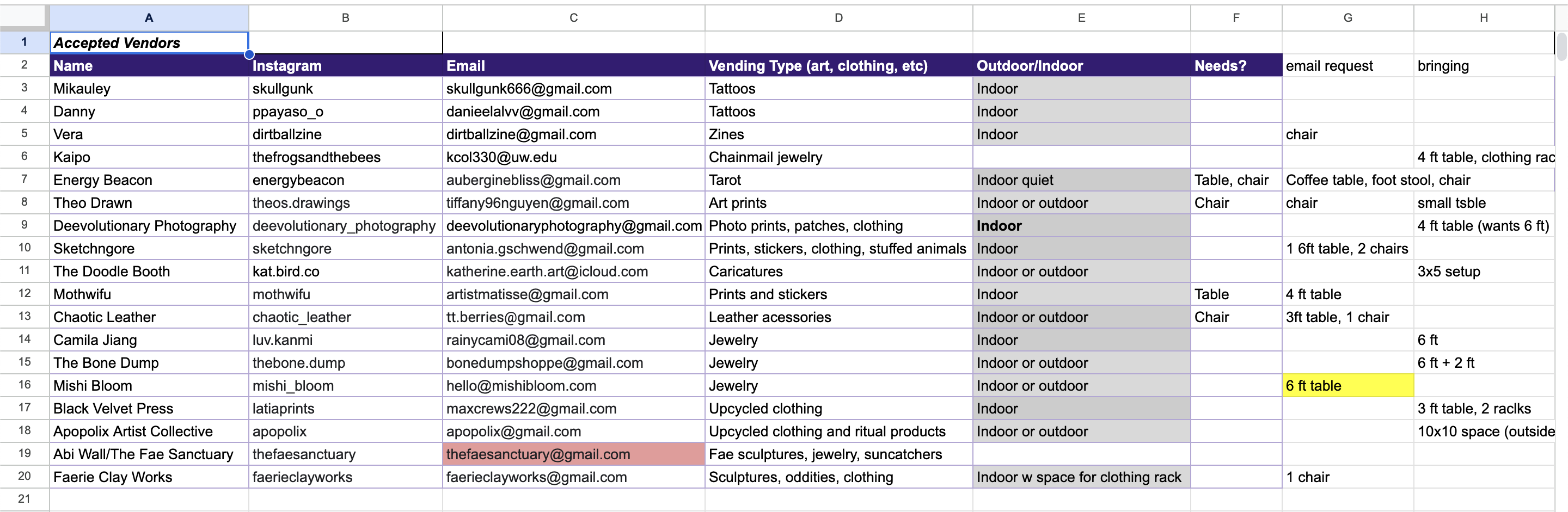Select 'Fae sculptures, jewelry, suncatchers' cell

pyautogui.click(x=839, y=454)
